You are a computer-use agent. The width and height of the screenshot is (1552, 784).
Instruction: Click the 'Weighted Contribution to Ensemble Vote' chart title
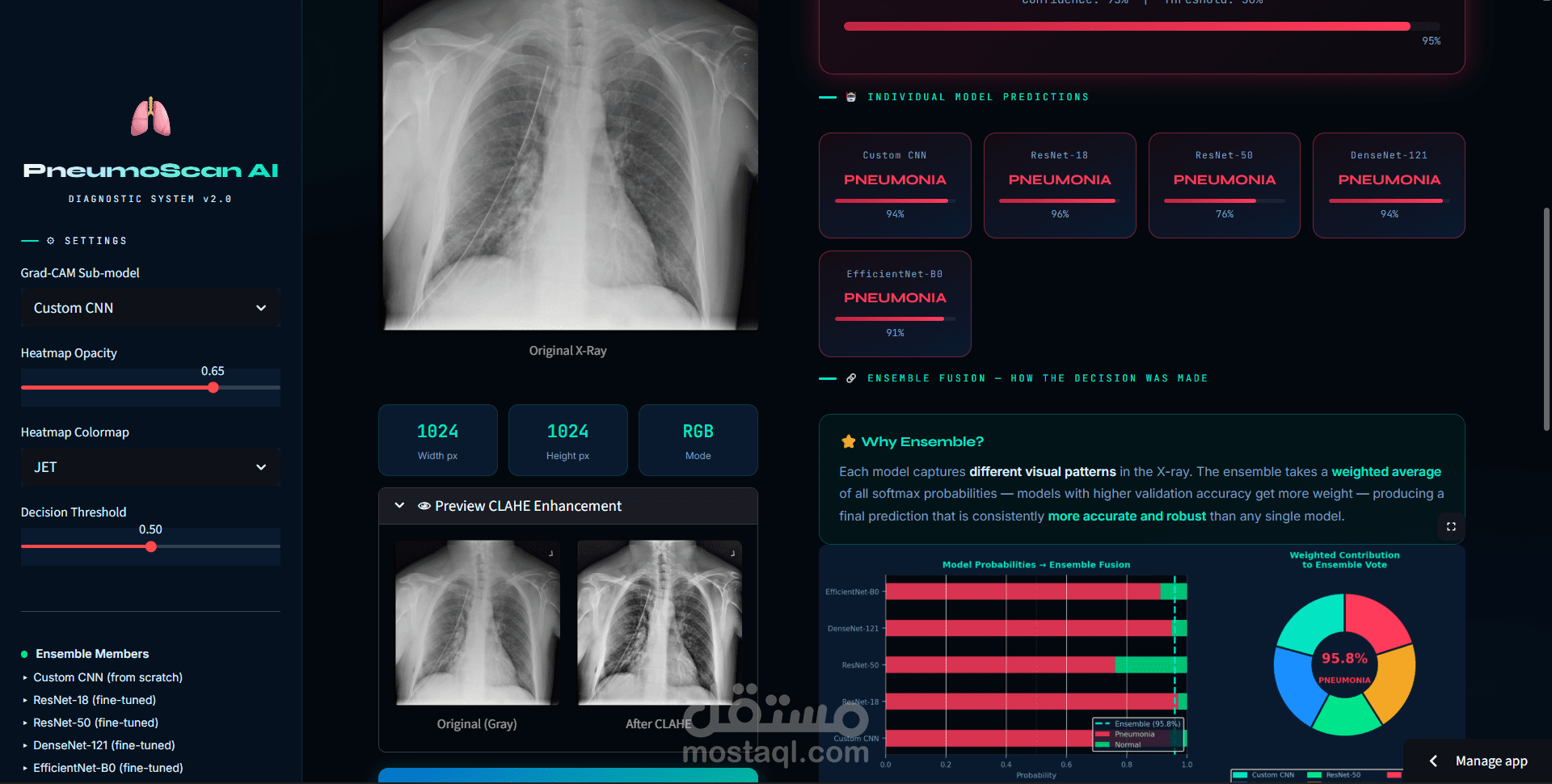point(1344,560)
